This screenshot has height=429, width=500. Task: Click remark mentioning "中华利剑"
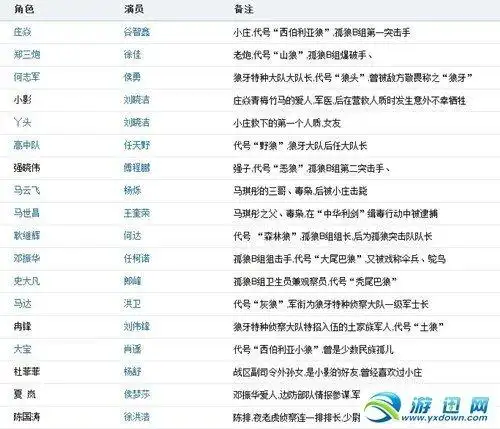pyautogui.click(x=335, y=214)
